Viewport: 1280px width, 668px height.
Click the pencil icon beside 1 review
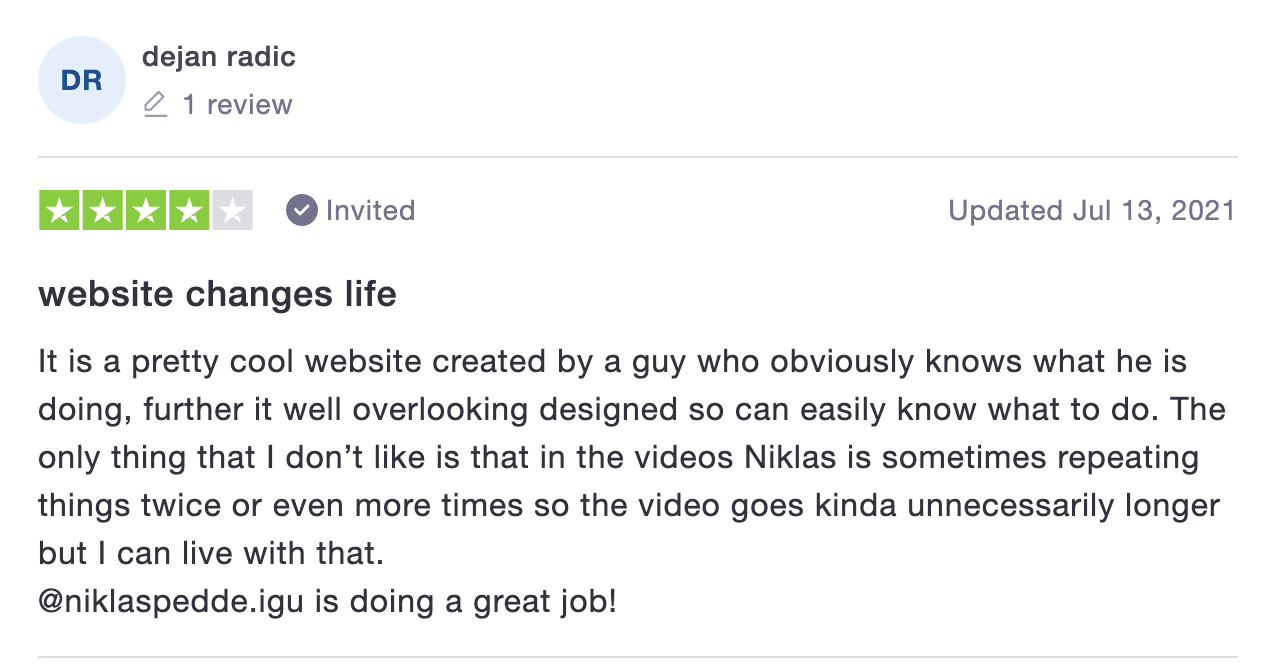pyautogui.click(x=155, y=105)
